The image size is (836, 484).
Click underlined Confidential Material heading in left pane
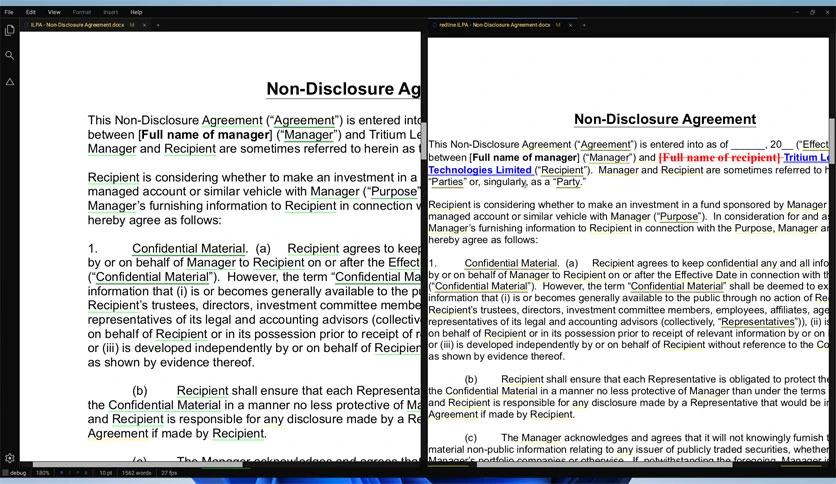click(189, 248)
